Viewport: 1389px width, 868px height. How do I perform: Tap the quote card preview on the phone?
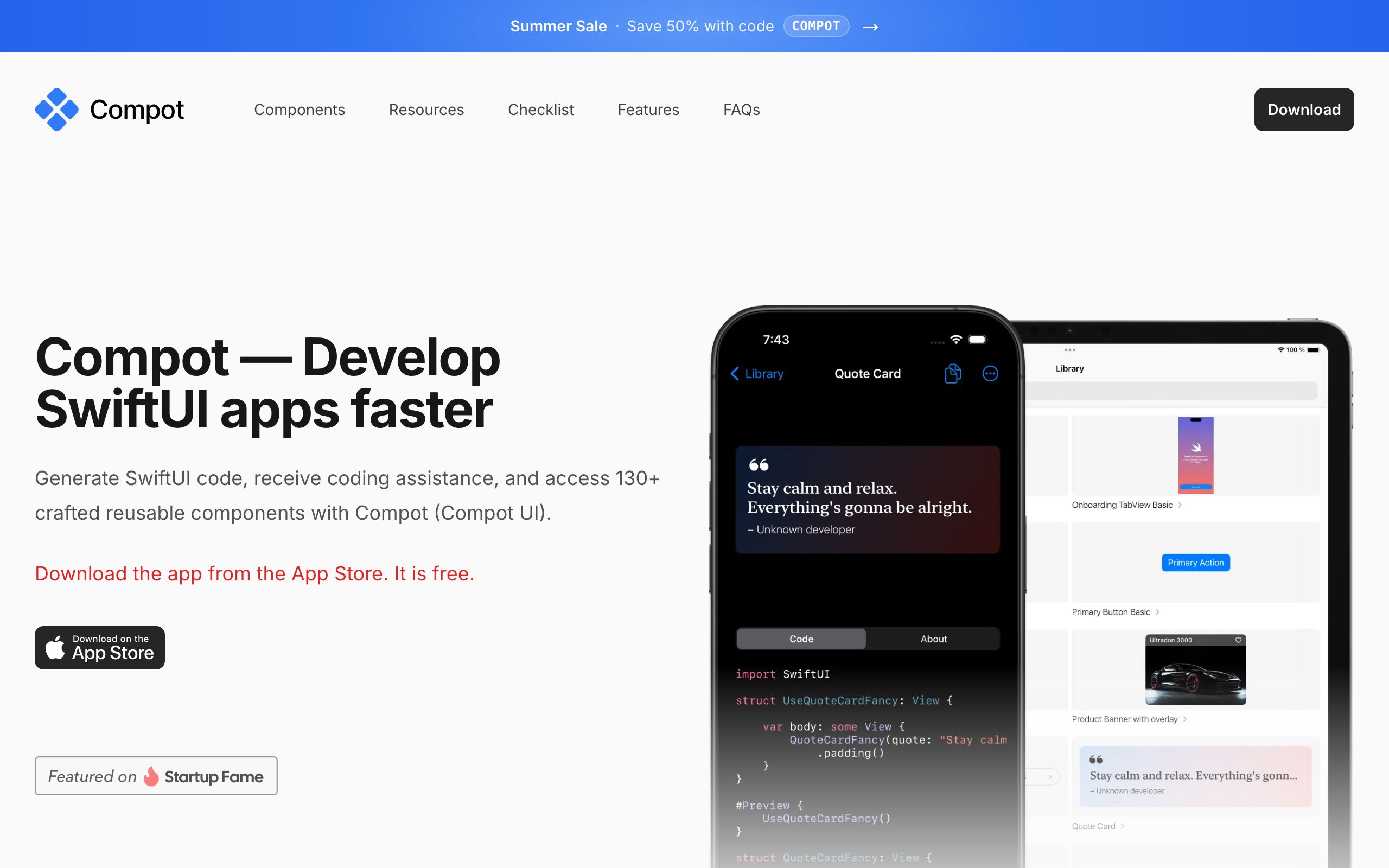pyautogui.click(x=867, y=500)
